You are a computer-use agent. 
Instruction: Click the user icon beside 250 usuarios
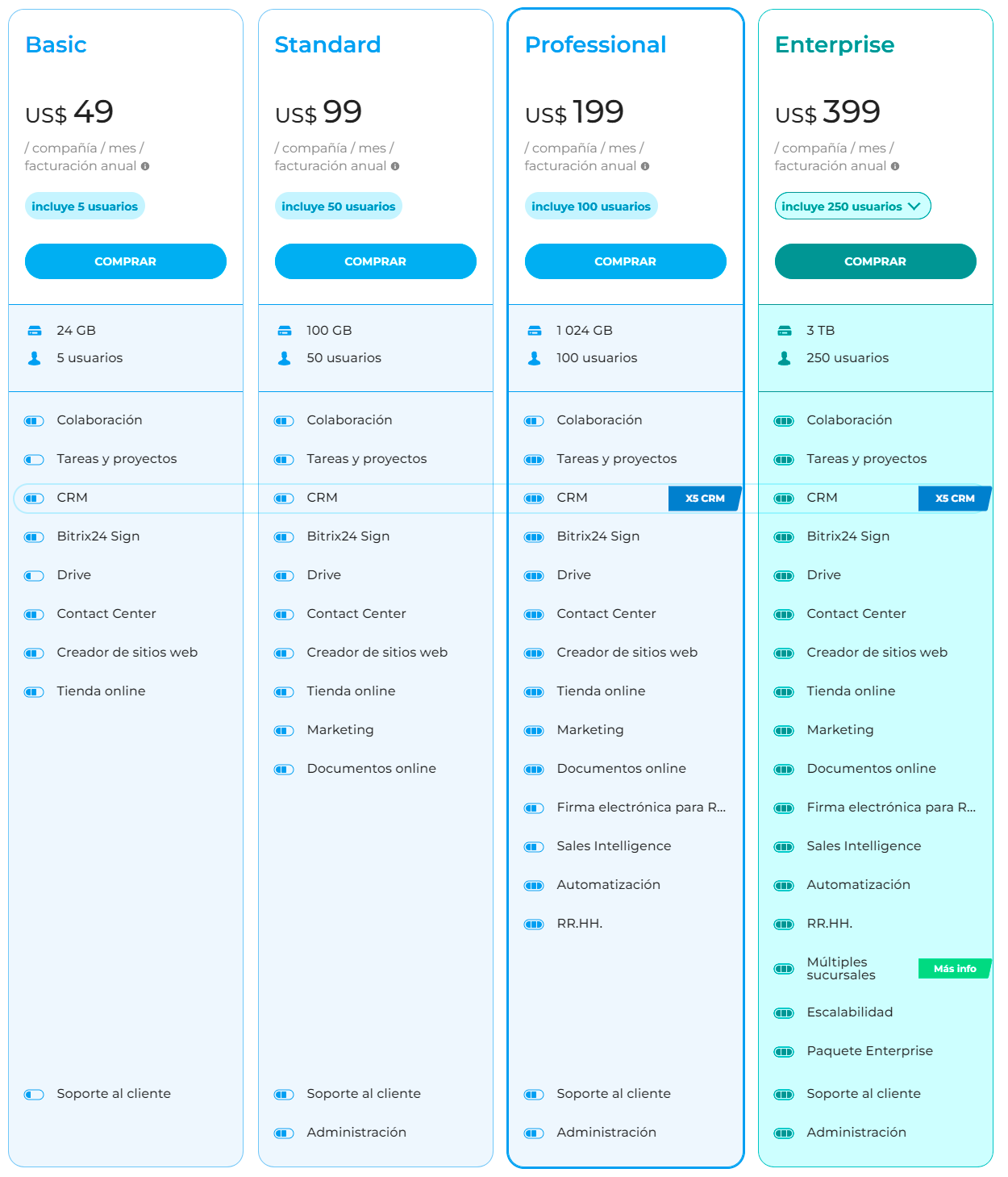click(784, 358)
